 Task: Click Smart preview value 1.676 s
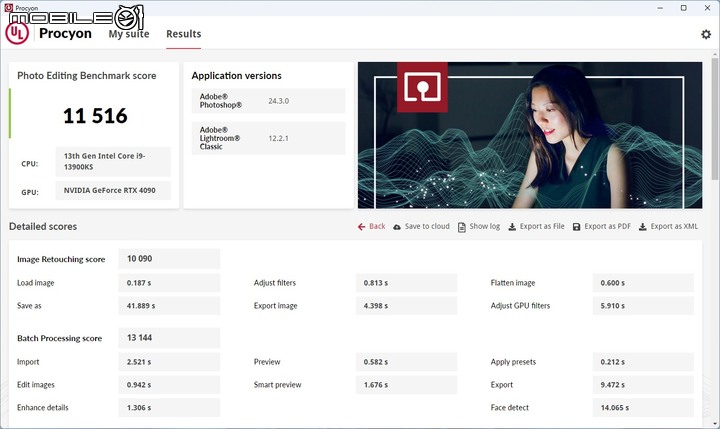(x=406, y=385)
